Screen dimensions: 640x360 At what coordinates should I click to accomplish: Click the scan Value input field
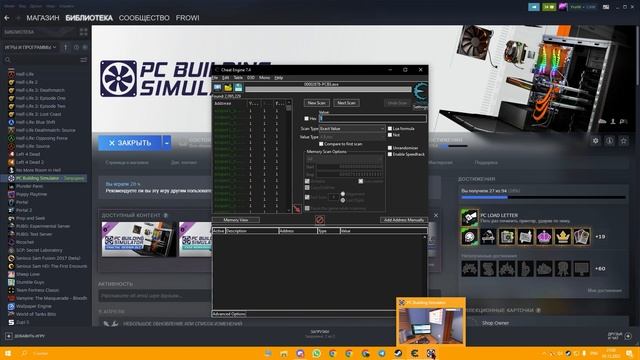pyautogui.click(x=373, y=118)
